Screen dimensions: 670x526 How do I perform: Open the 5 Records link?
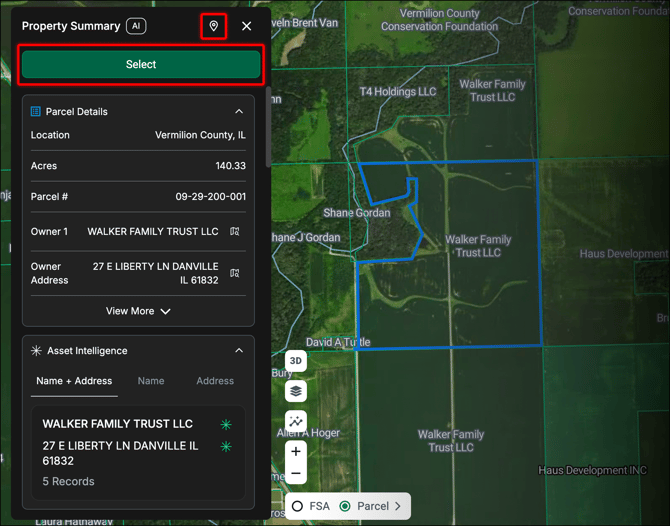(x=68, y=481)
